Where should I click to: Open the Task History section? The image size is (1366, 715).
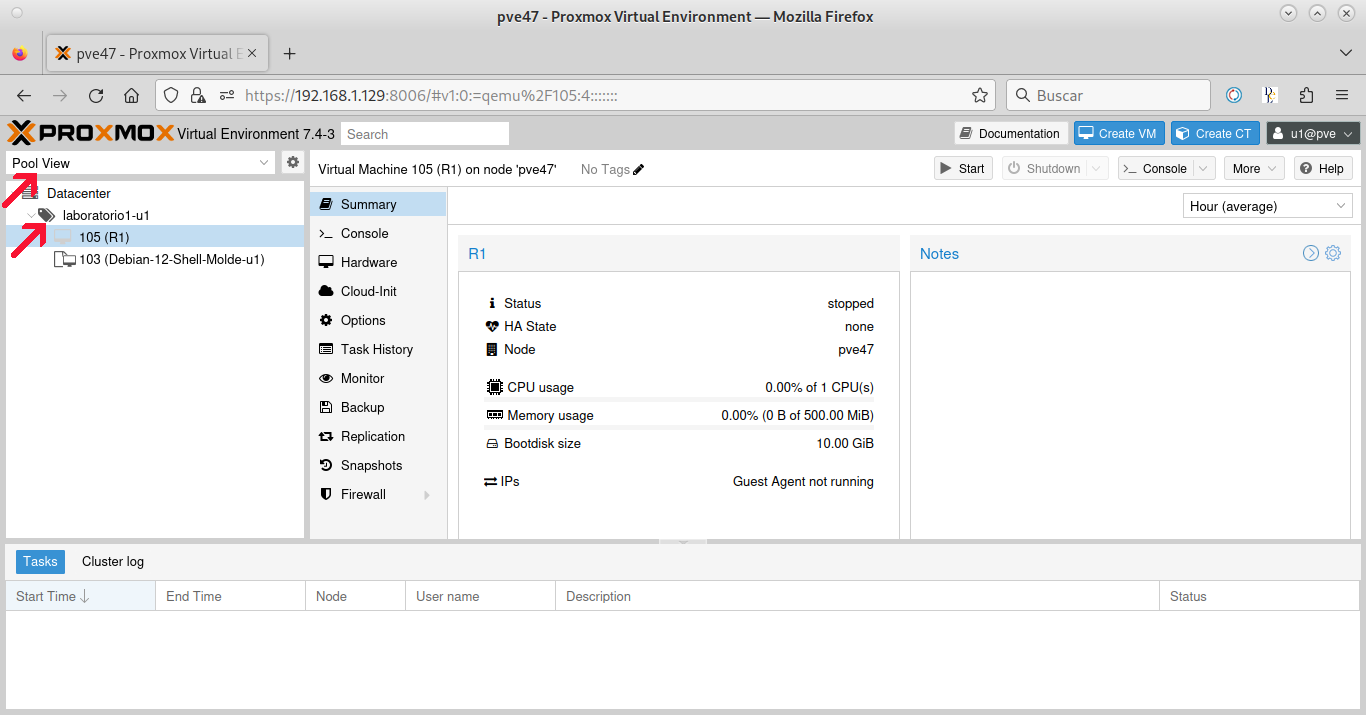pos(378,349)
